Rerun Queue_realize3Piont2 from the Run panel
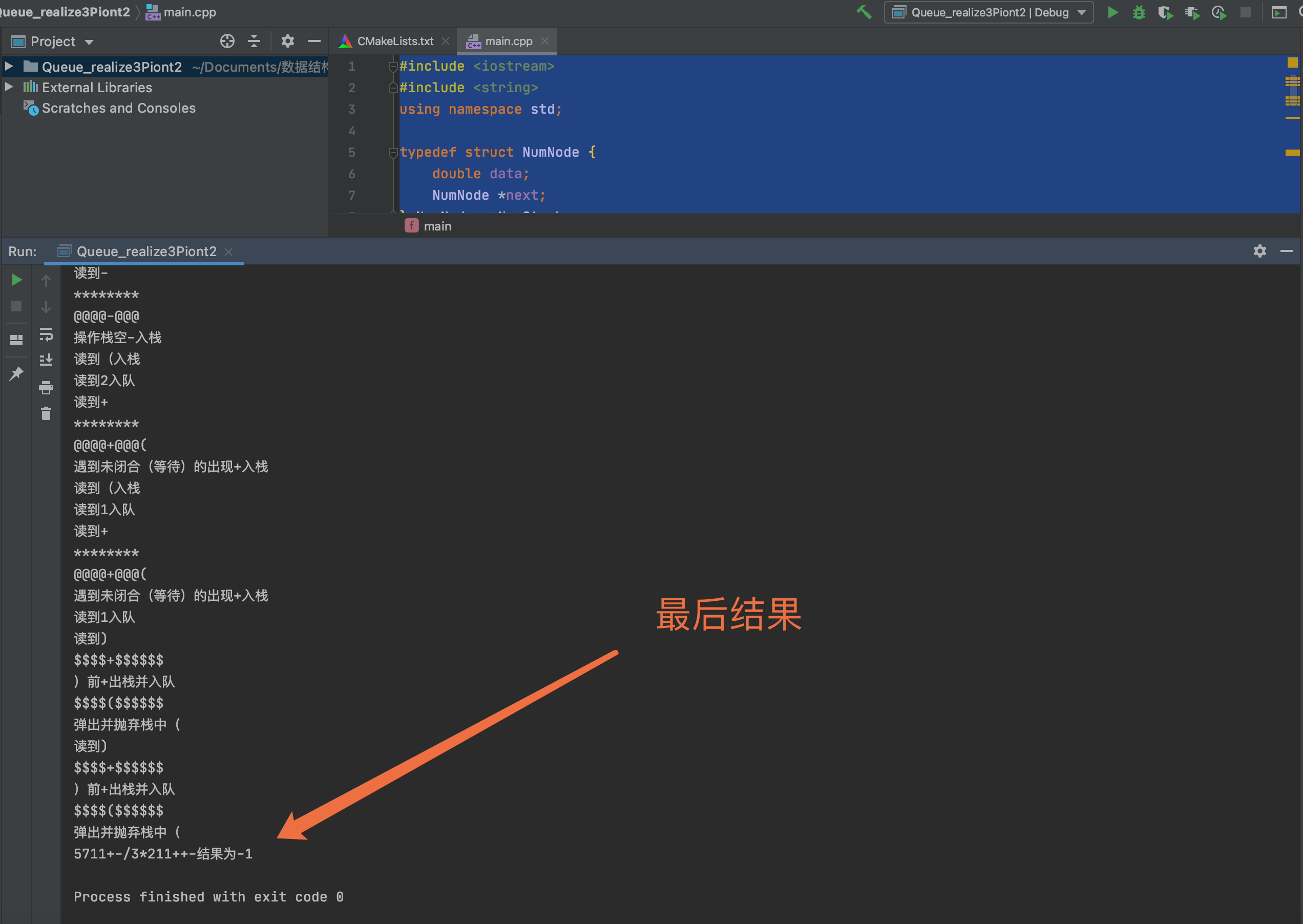The width and height of the screenshot is (1303, 924). pos(16,279)
